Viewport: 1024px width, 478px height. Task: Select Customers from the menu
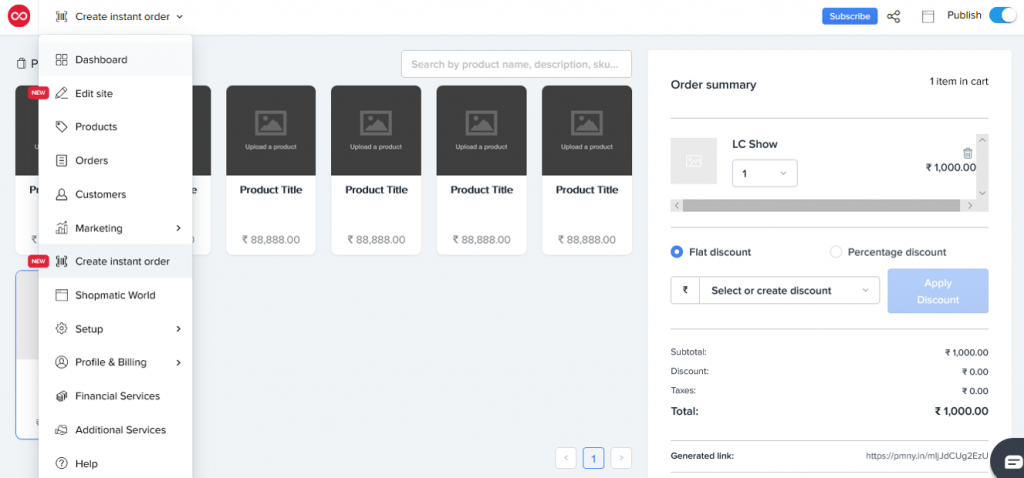click(x=116, y=195)
